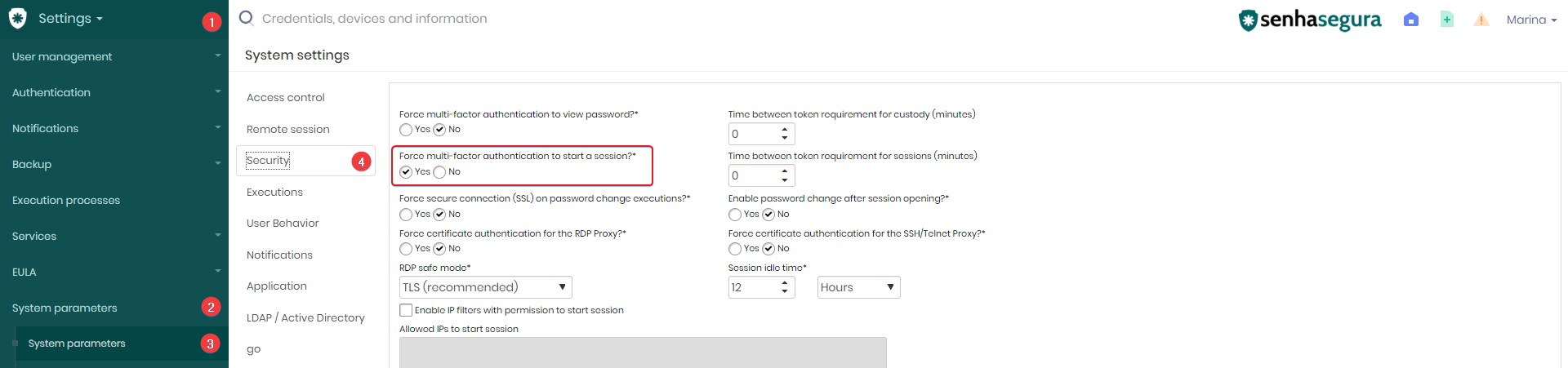Open the LDAP / Active Directory tab

pos(305,317)
